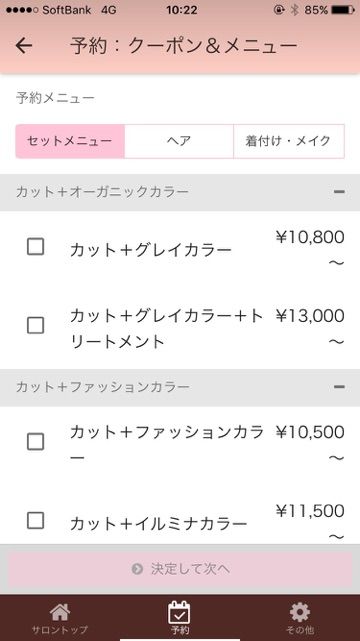Tap the rotation lock status icon
This screenshot has width=360, height=641.
[x=279, y=10]
